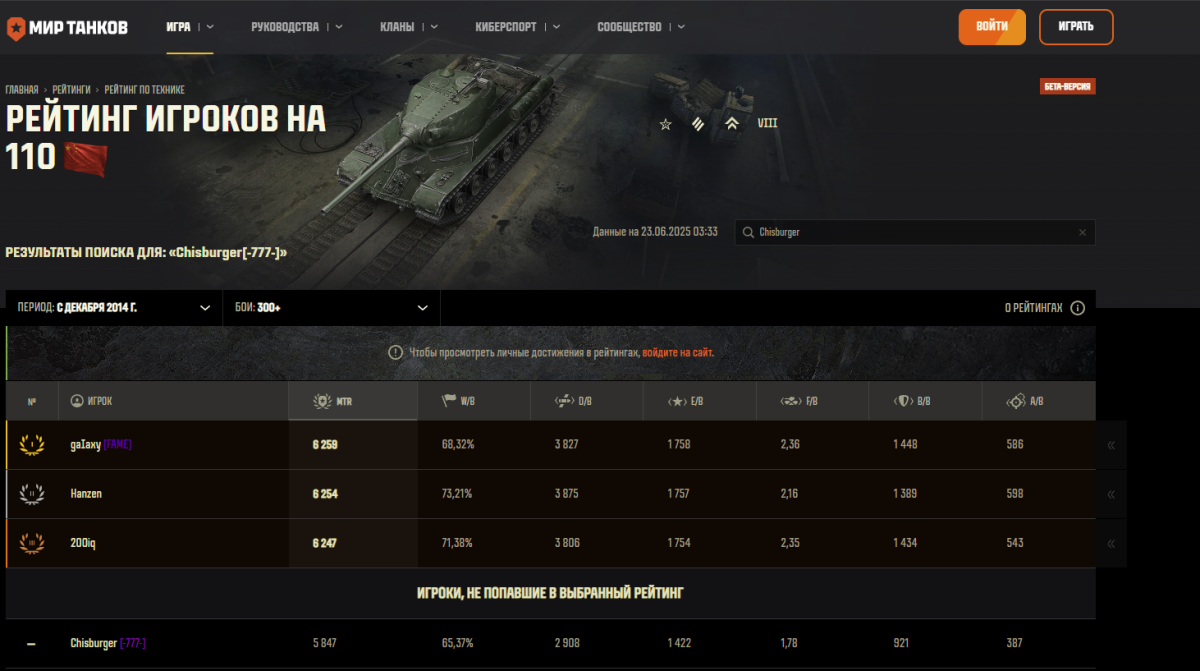Viewport: 1200px width, 671px height.
Task: Go to ГЛАВНАЯ breadcrumb
Action: coord(22,90)
